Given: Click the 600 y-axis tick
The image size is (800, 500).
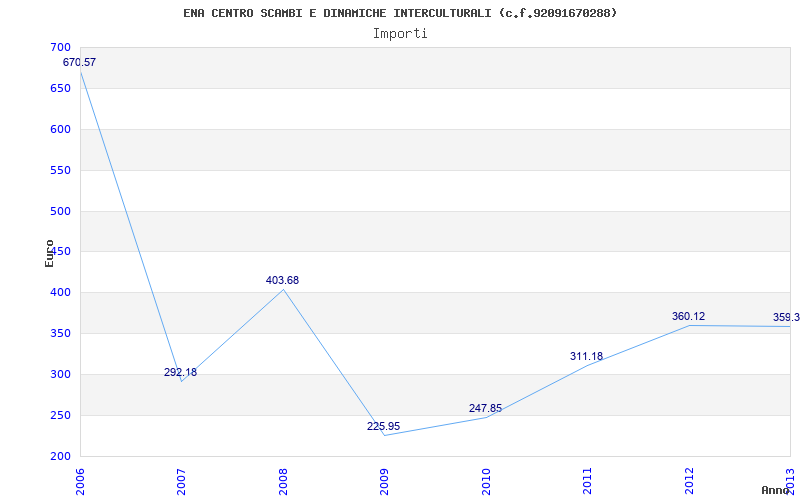Looking at the screenshot, I should pyautogui.click(x=60, y=129).
